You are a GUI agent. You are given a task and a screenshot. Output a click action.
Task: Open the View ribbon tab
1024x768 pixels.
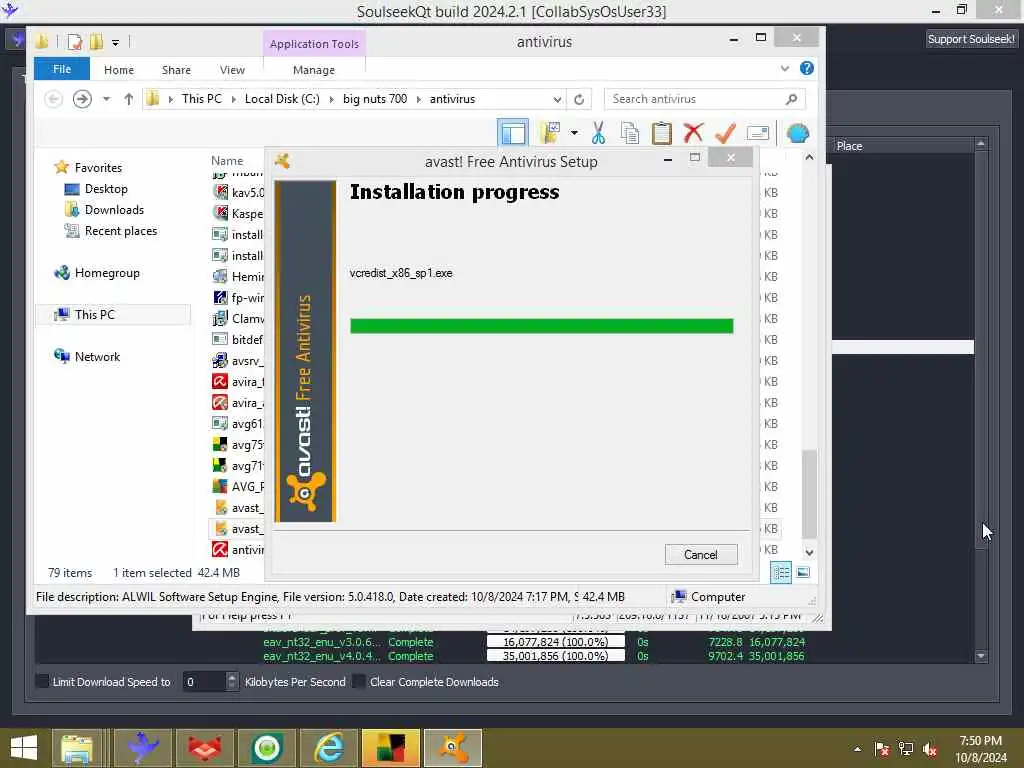click(x=232, y=70)
